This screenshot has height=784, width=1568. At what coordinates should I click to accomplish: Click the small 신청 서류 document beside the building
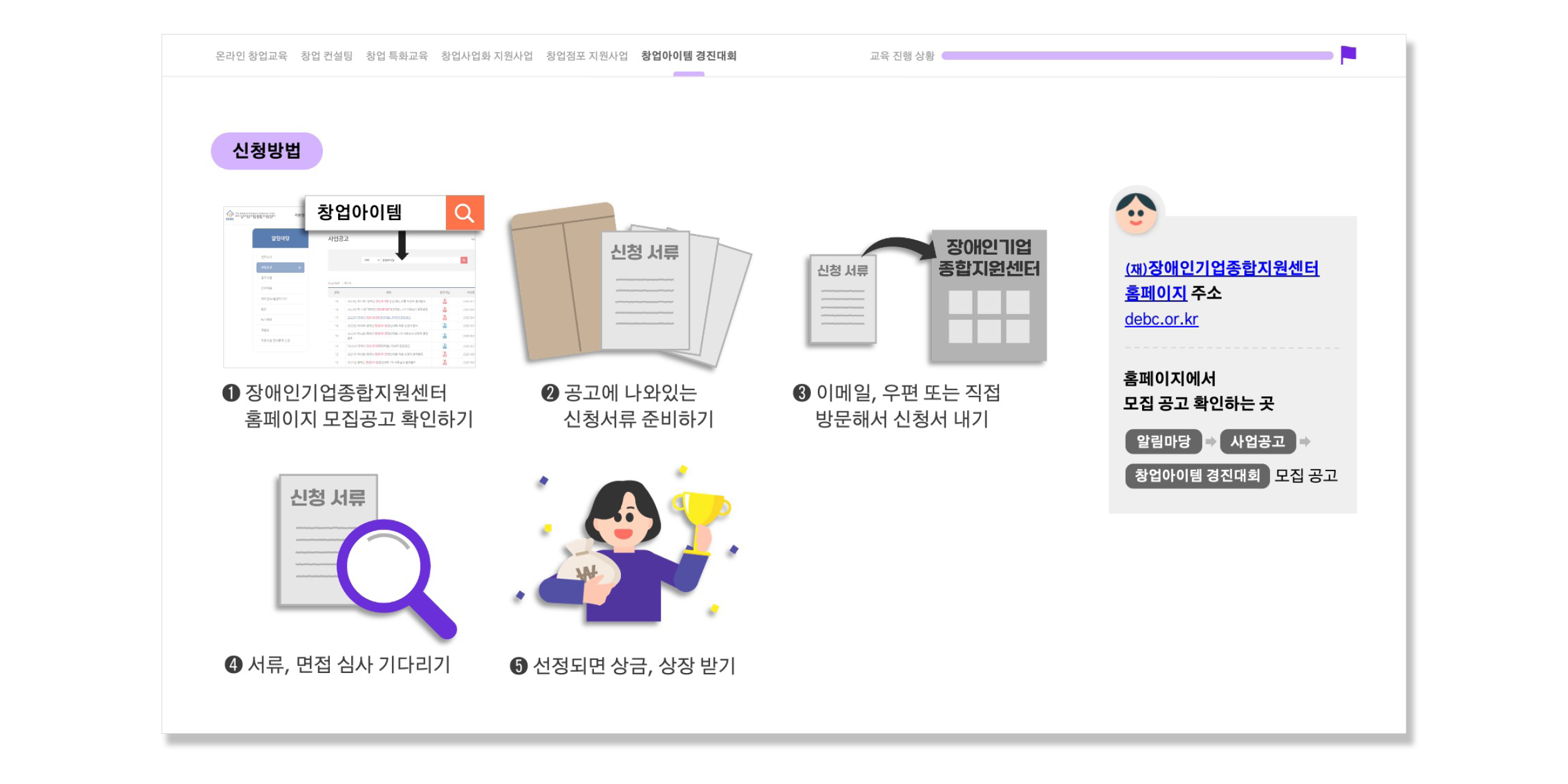pyautogui.click(x=842, y=299)
